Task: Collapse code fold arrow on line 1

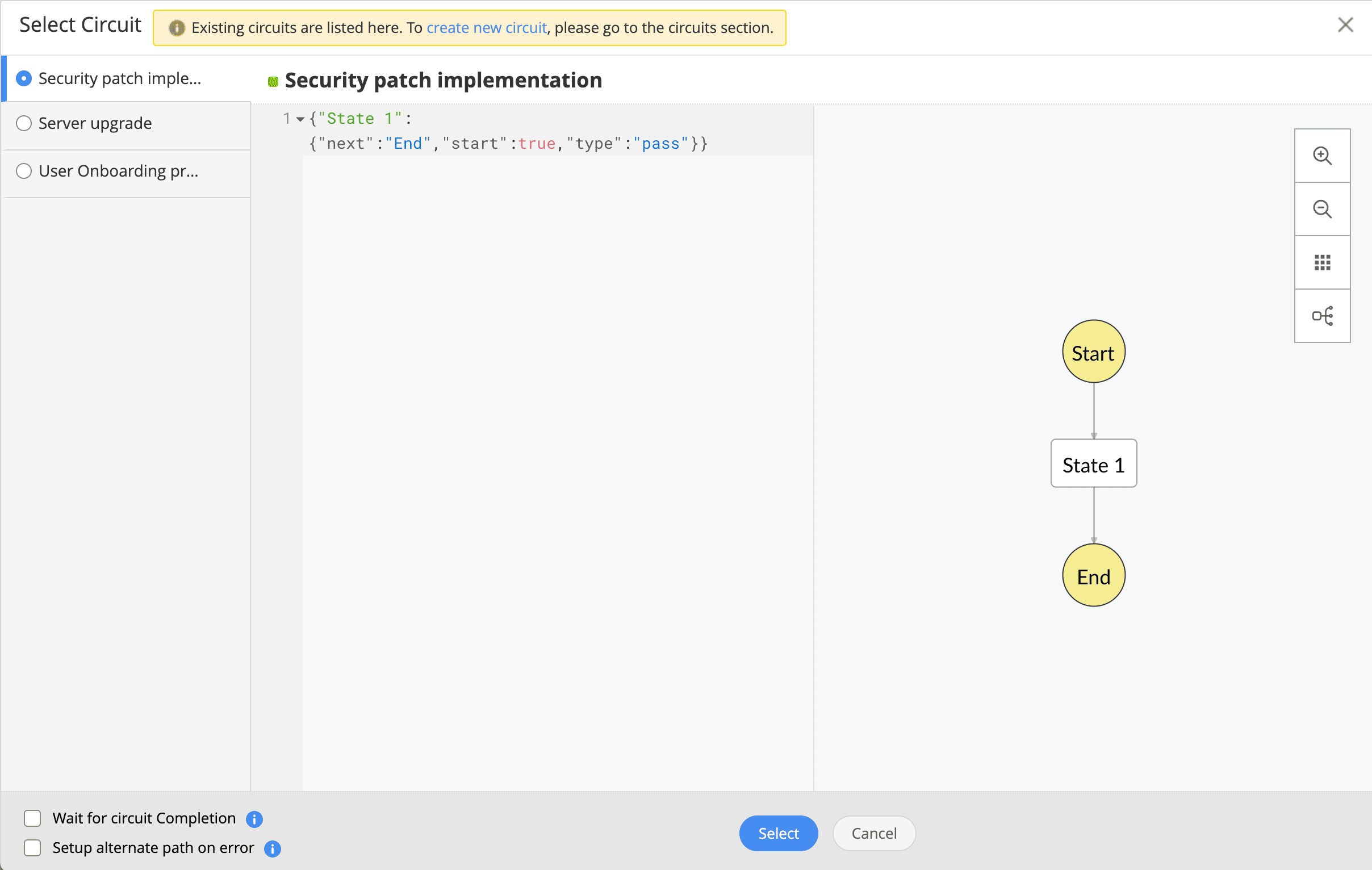Action: tap(300, 119)
